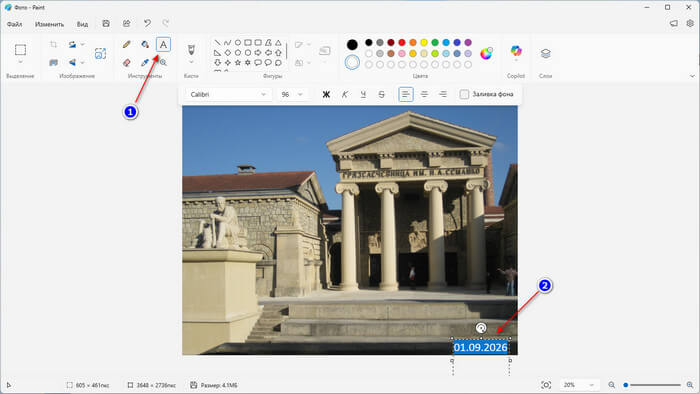This screenshot has height=394, width=700.
Task: Click inside the 01.09.2026 text box
Action: (x=480, y=347)
